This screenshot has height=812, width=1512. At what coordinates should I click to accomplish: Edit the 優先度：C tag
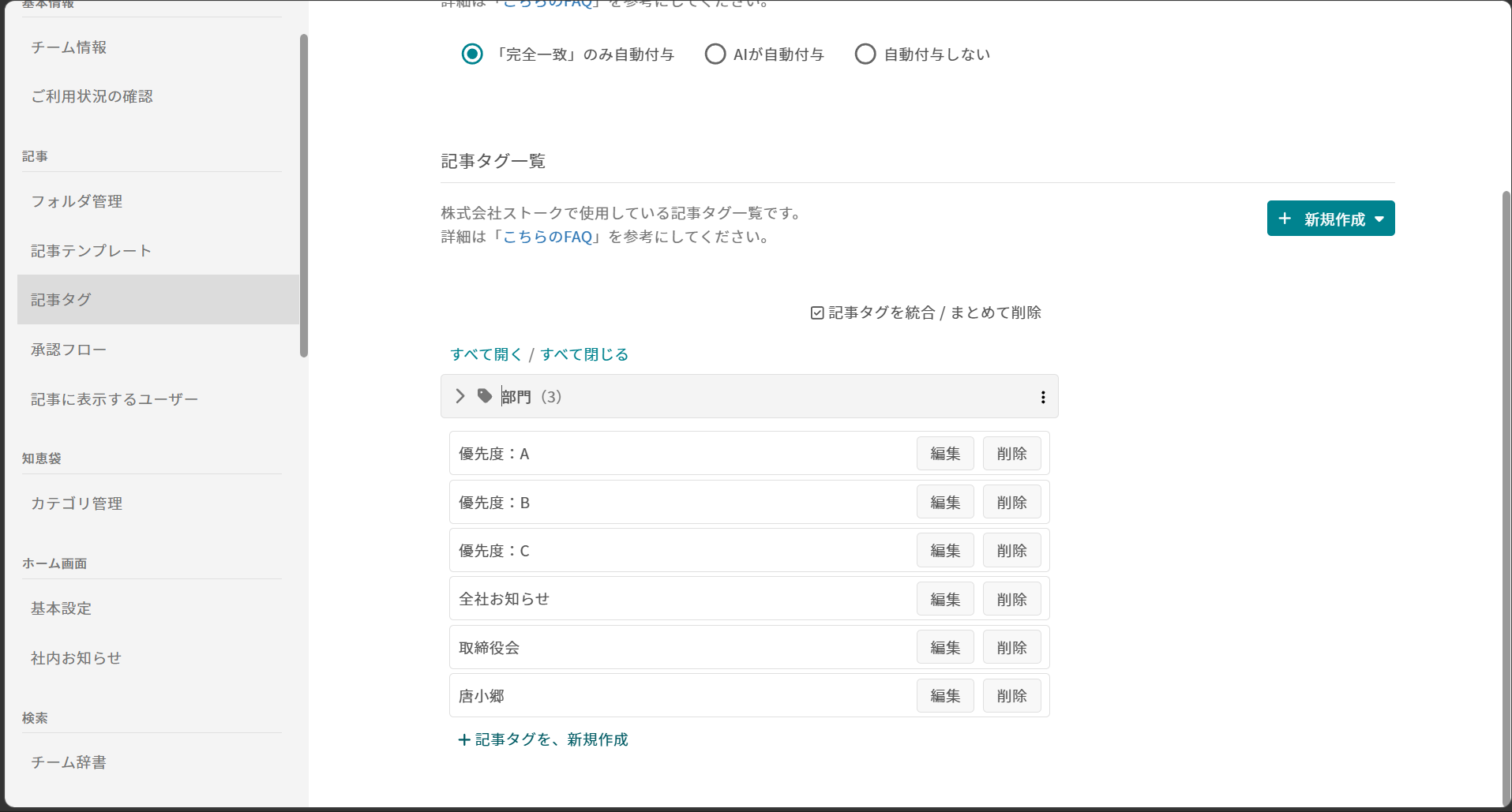point(945,551)
